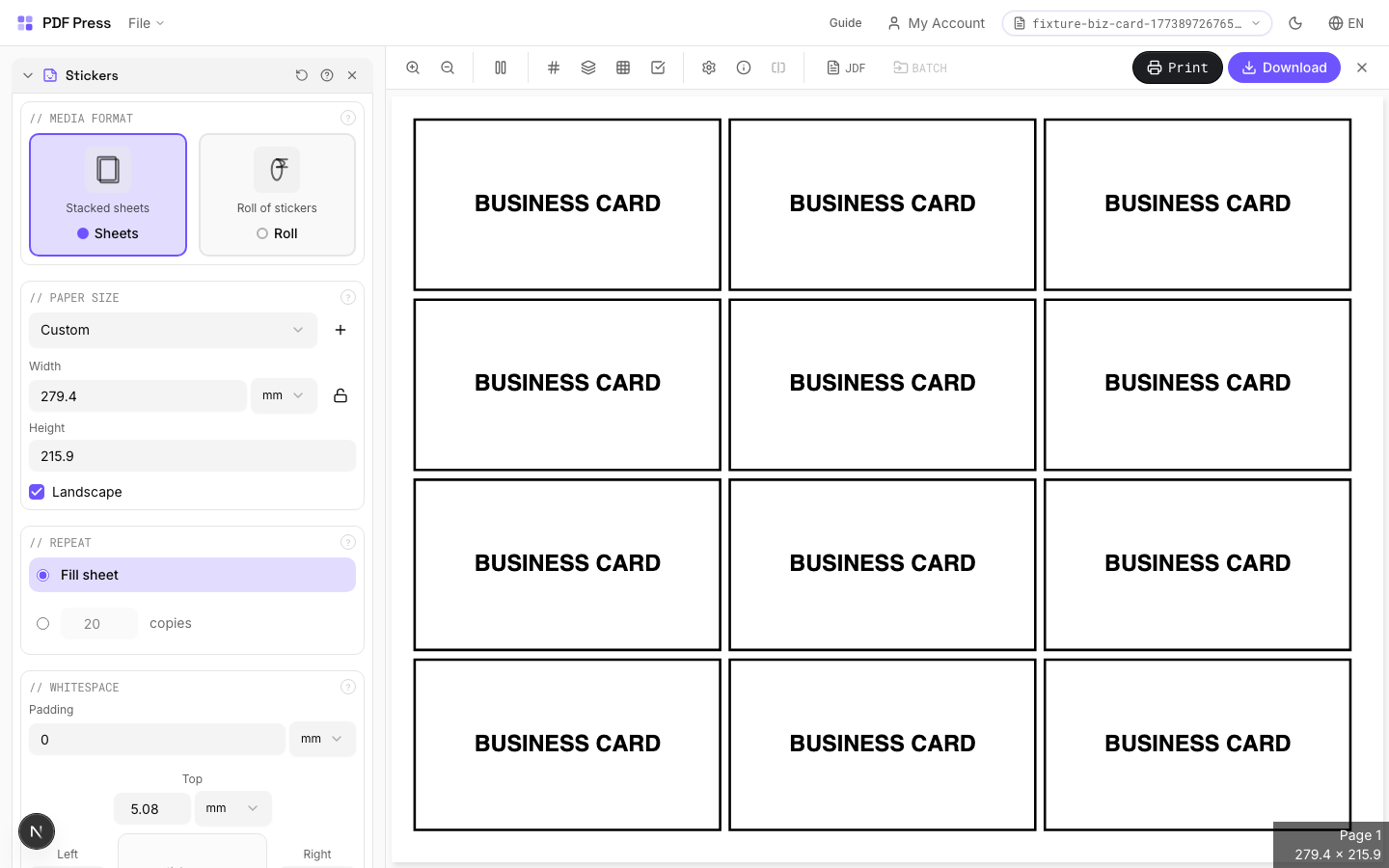This screenshot has height=868, width=1389.
Task: Open the fixture-biz-card filename dropdown
Action: pos(1256,23)
